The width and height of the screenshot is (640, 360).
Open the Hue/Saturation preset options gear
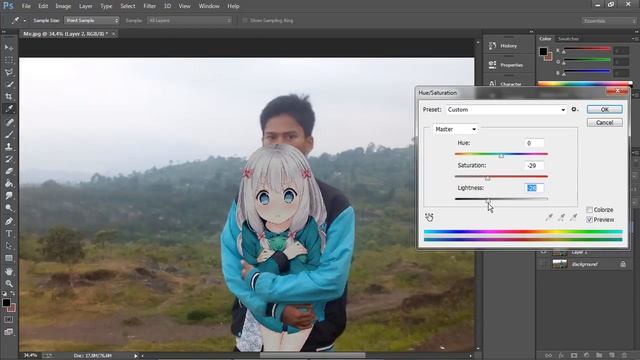pos(575,109)
